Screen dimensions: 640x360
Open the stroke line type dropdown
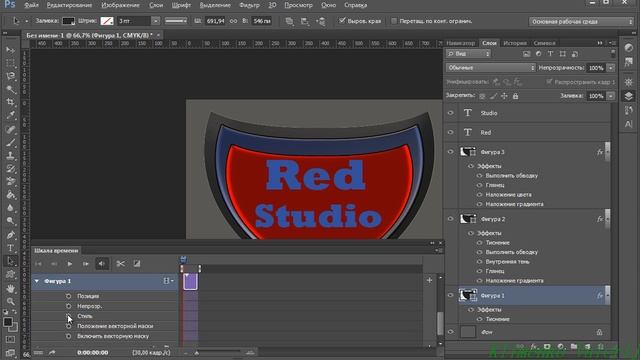tap(176, 21)
